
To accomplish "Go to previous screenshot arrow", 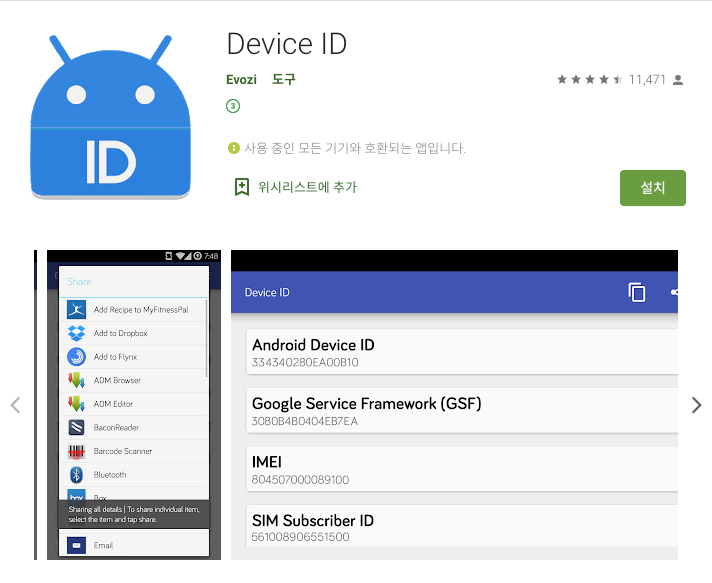I will point(16,405).
